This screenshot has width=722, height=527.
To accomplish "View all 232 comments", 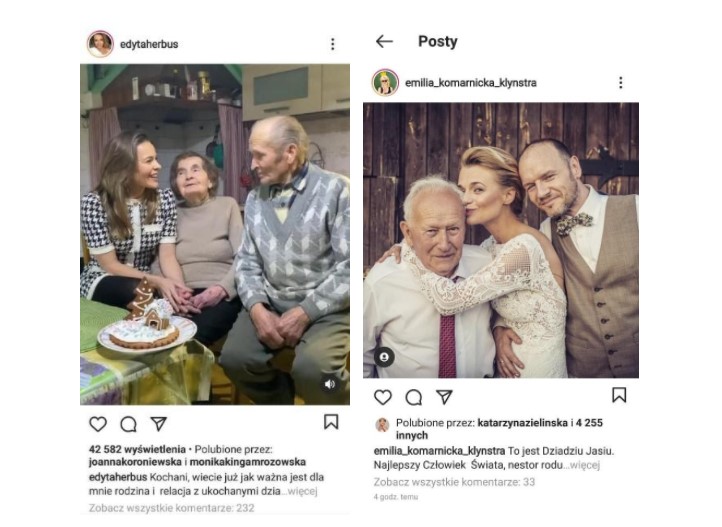I will (x=171, y=508).
